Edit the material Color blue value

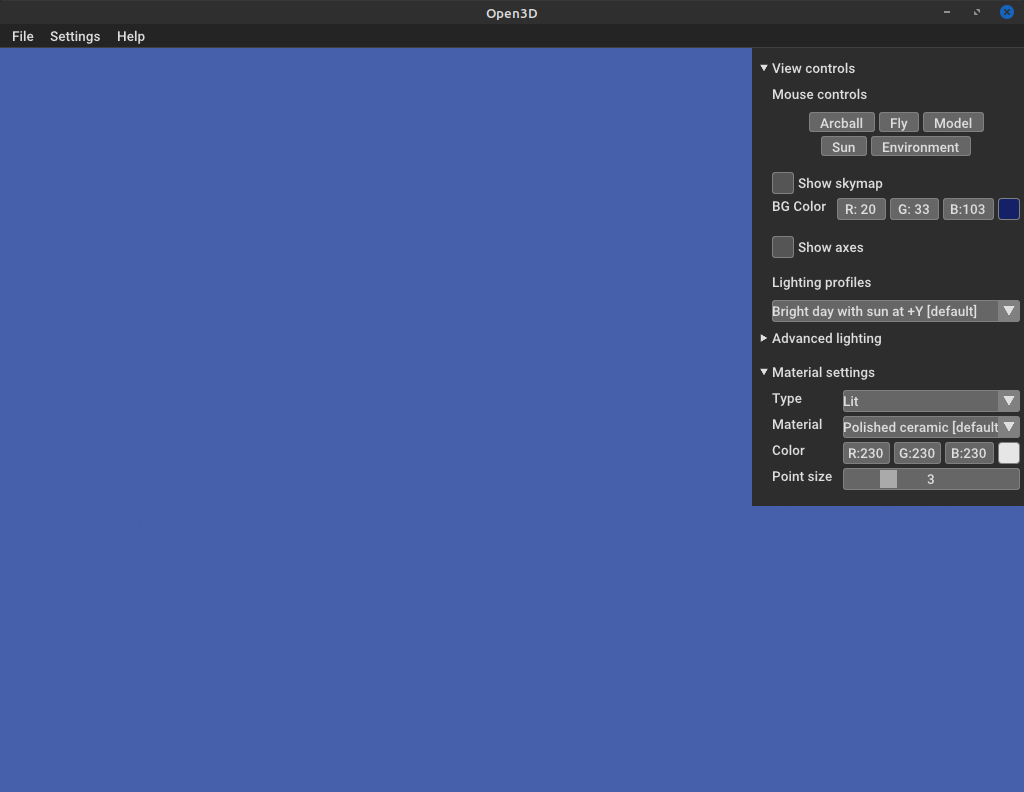pos(968,452)
